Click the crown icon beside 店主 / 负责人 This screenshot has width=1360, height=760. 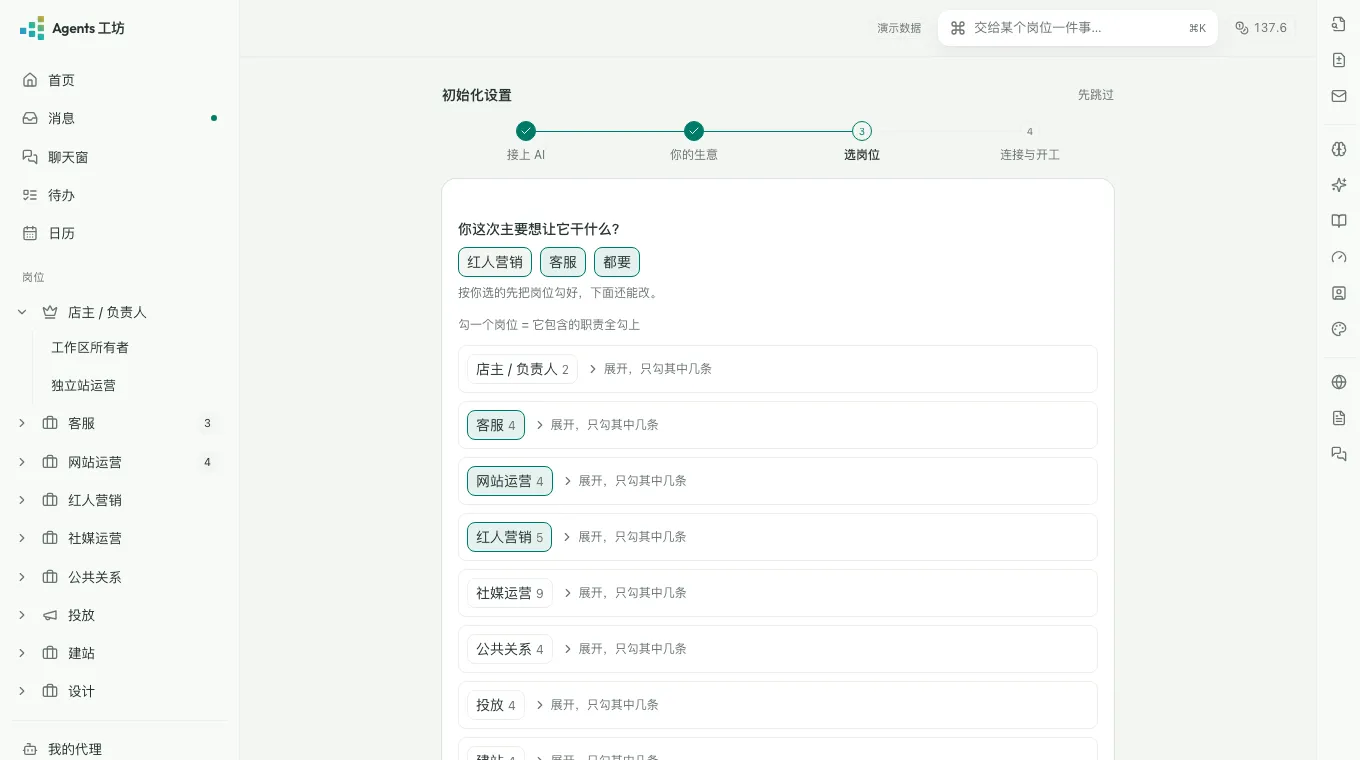coord(50,312)
